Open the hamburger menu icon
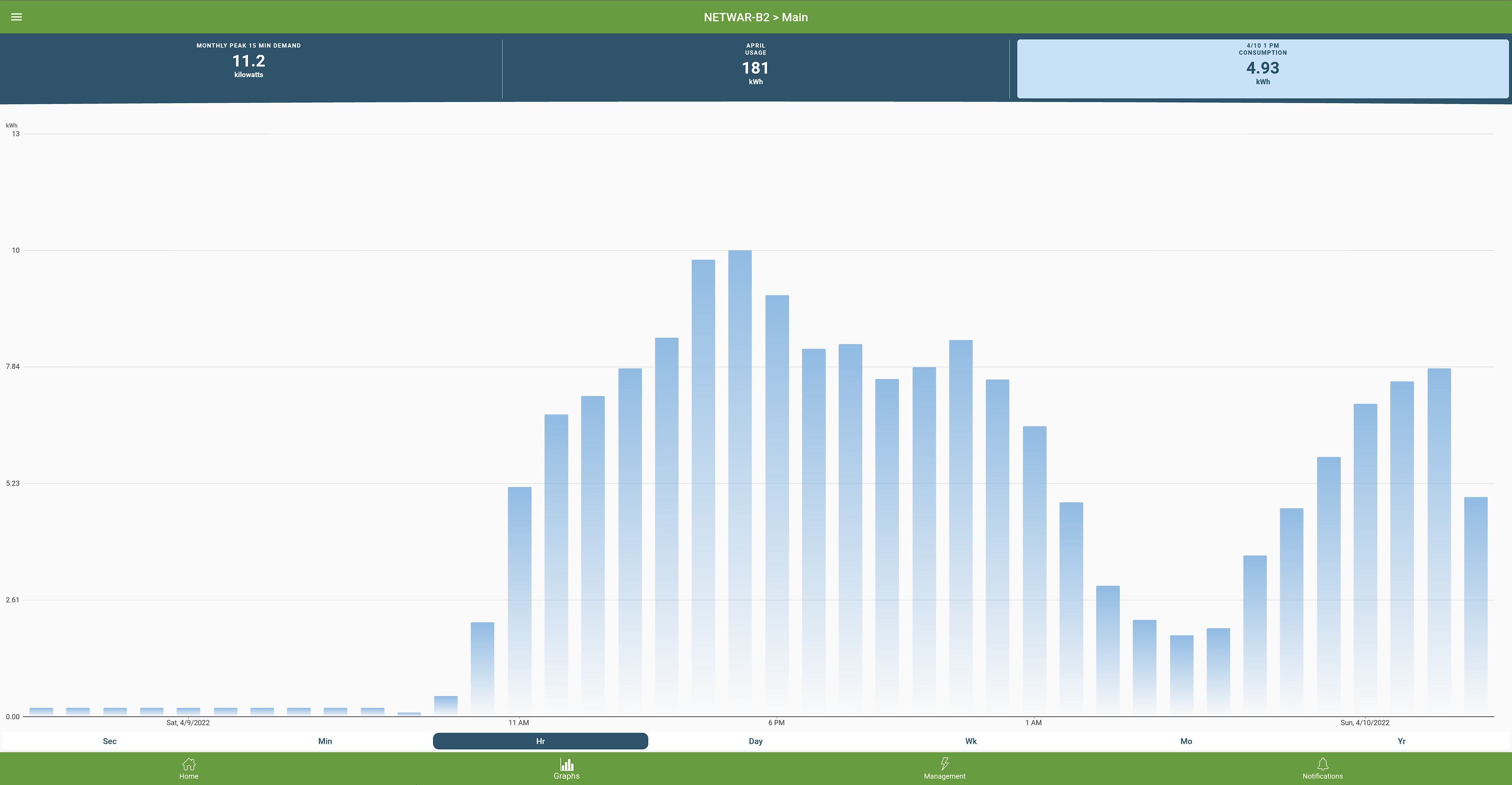The image size is (1512, 785). 17,17
